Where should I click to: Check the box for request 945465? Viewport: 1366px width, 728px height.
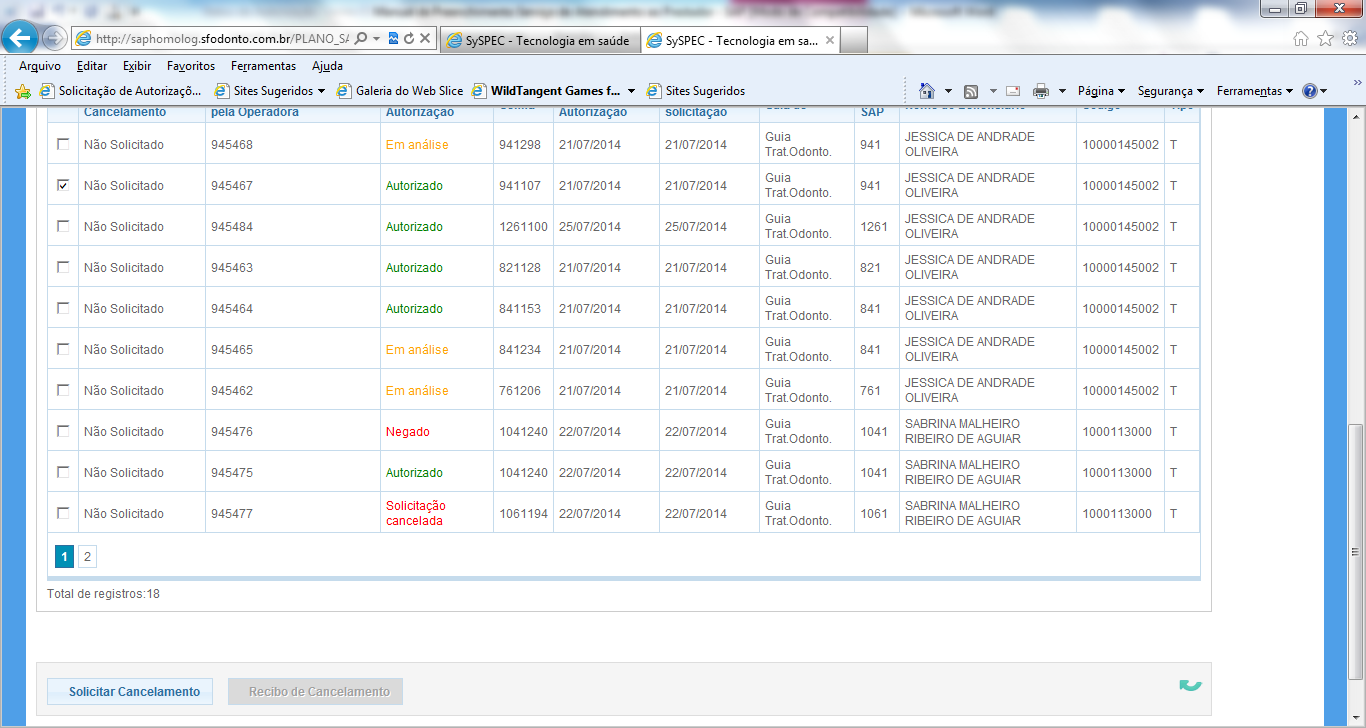(x=63, y=349)
